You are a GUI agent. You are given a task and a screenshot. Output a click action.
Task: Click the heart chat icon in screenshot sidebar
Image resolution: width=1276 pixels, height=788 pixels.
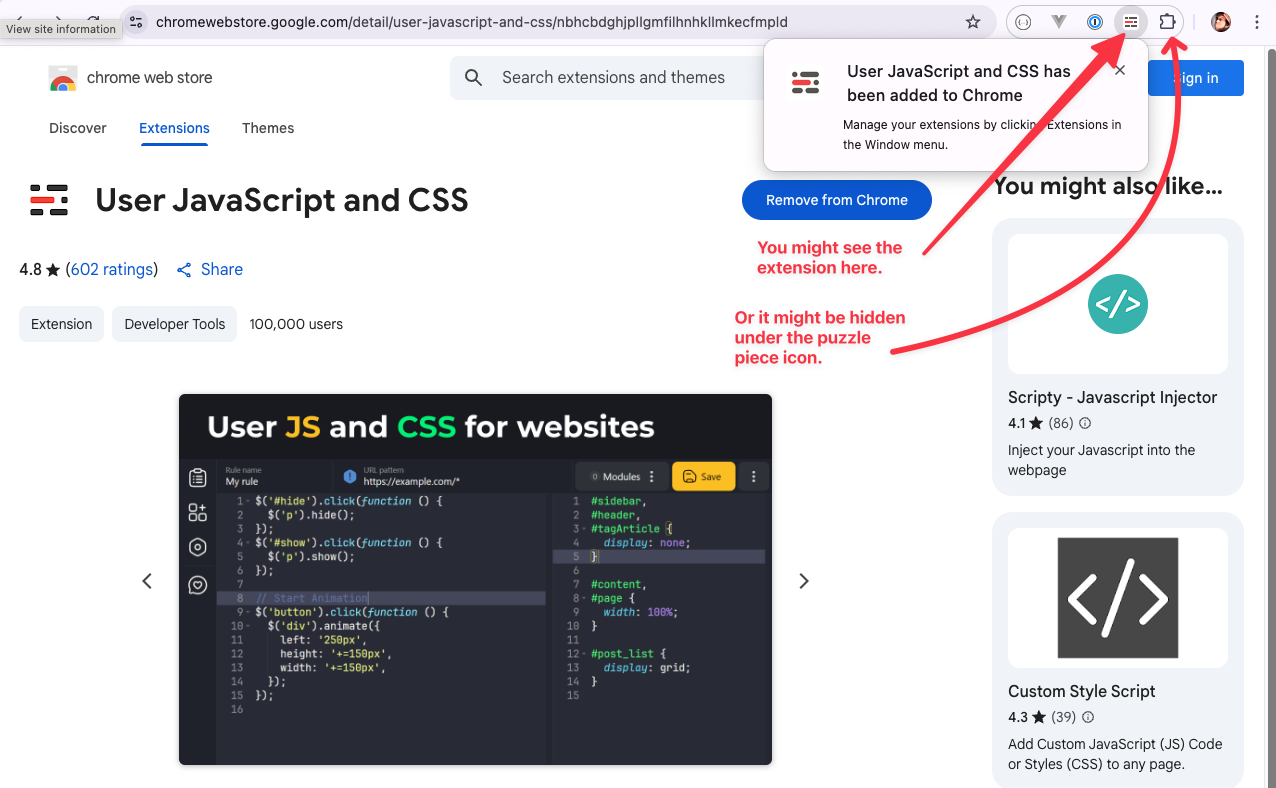coord(198,585)
